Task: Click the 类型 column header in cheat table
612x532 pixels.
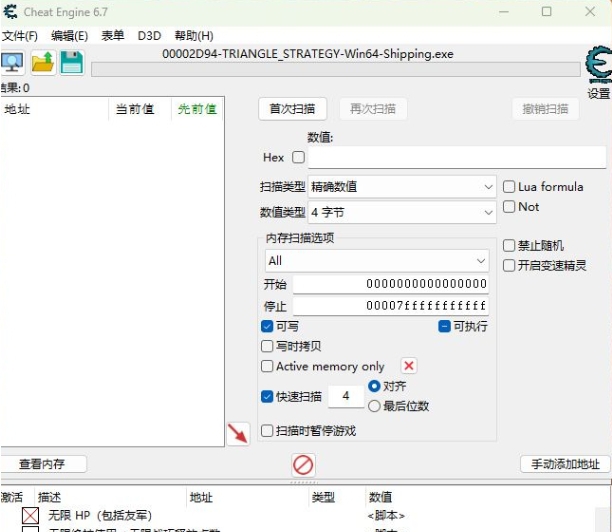Action: pyautogui.click(x=337, y=497)
